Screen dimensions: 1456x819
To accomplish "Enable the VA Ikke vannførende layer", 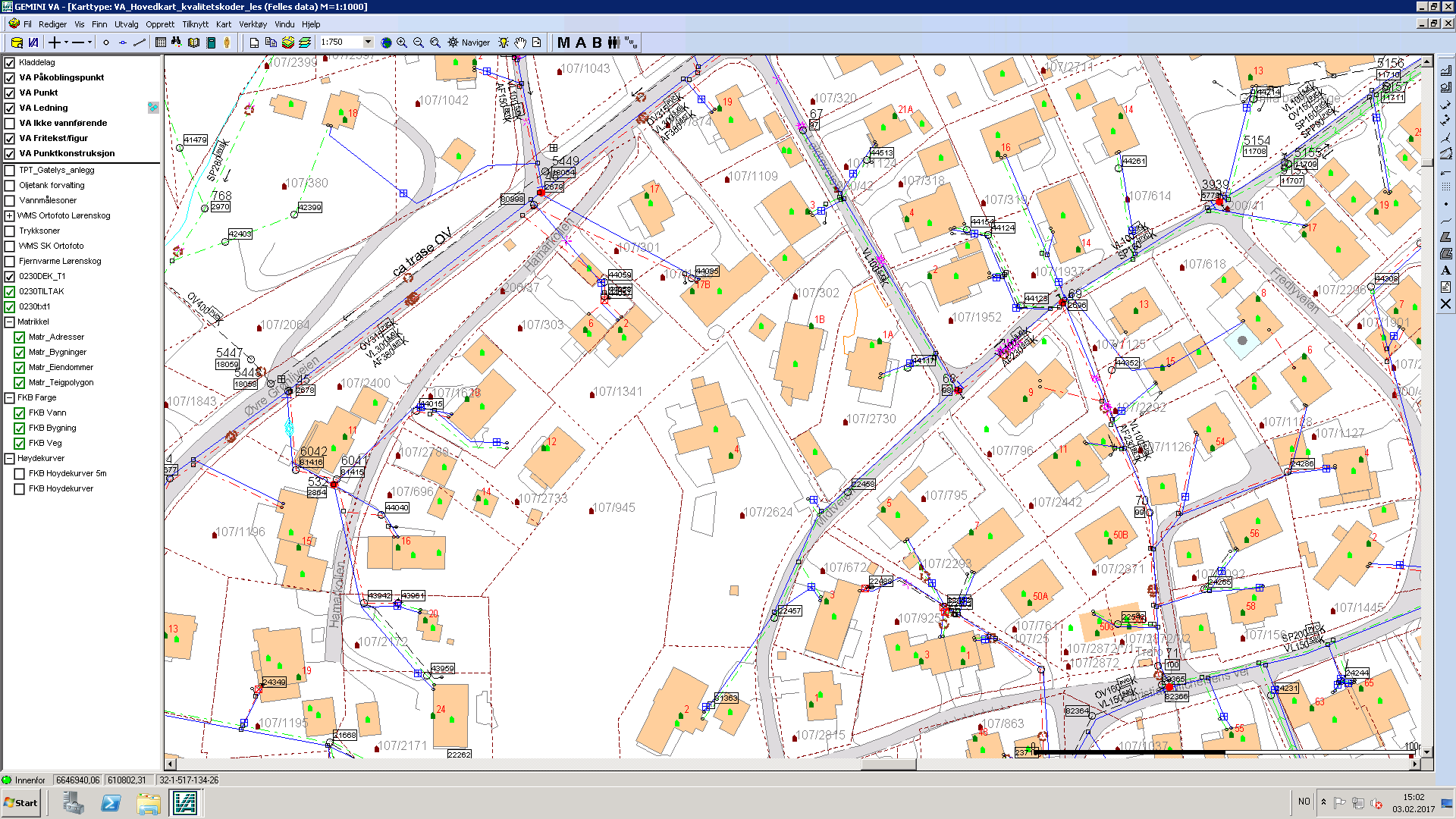I will click(x=10, y=124).
